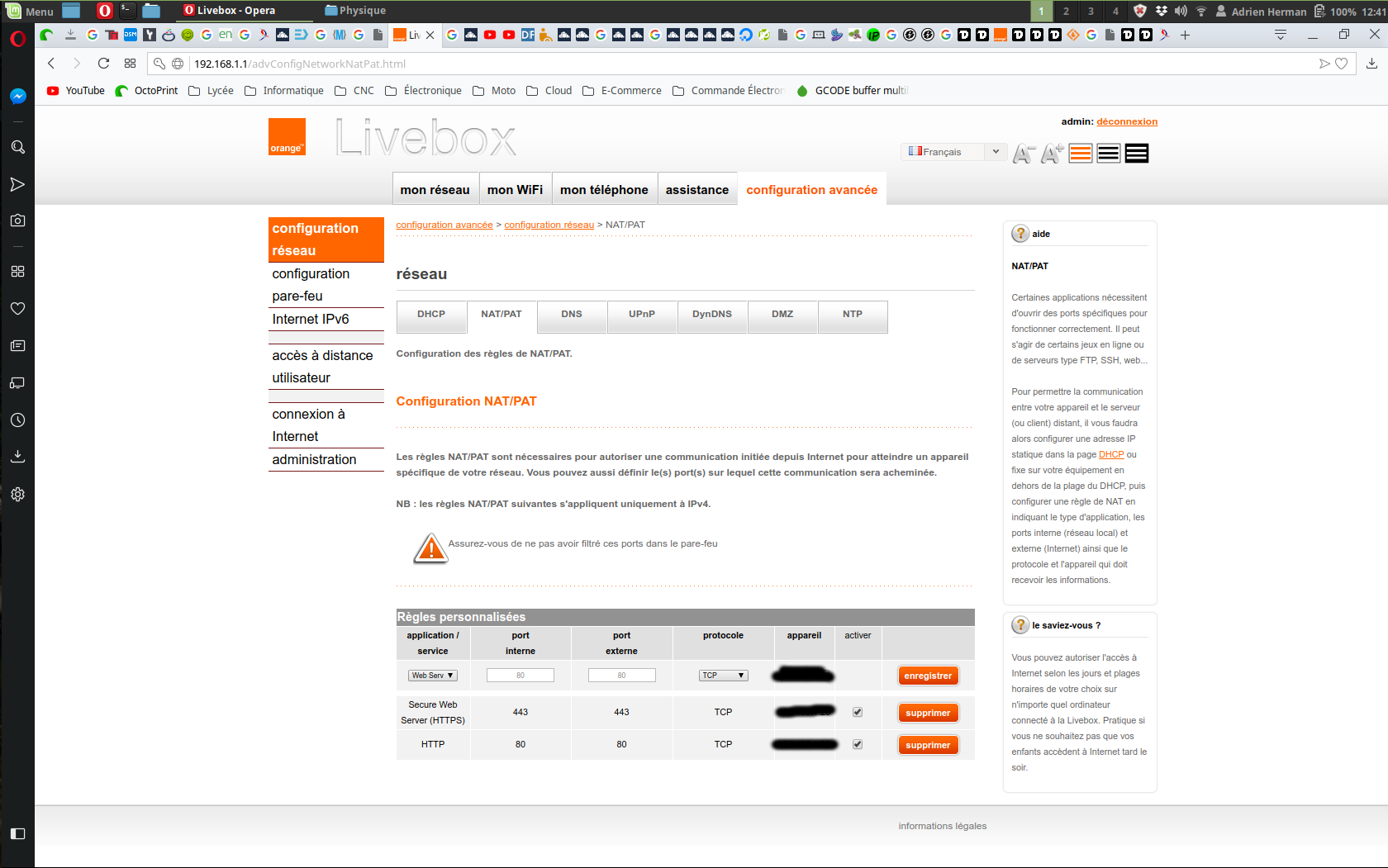Reload the Livebox page
The image size is (1388, 868).
[x=103, y=64]
